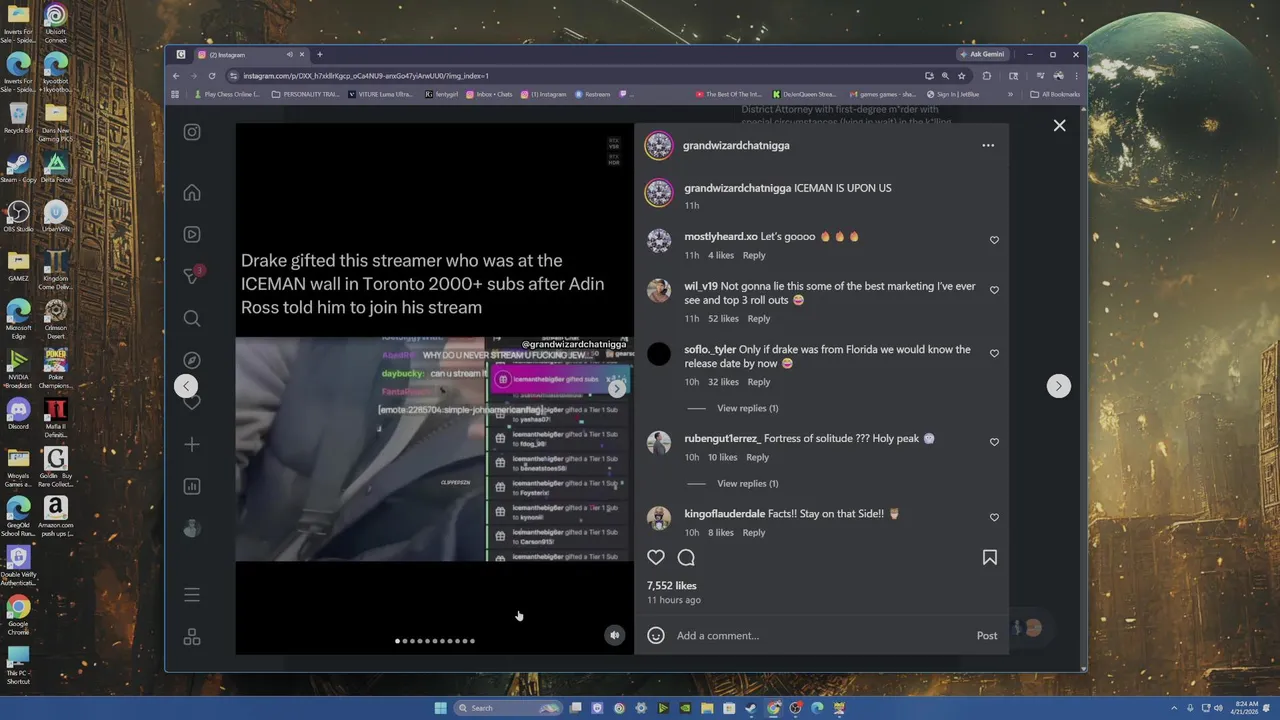Open kingoflauderdale profile avatar

[659, 518]
